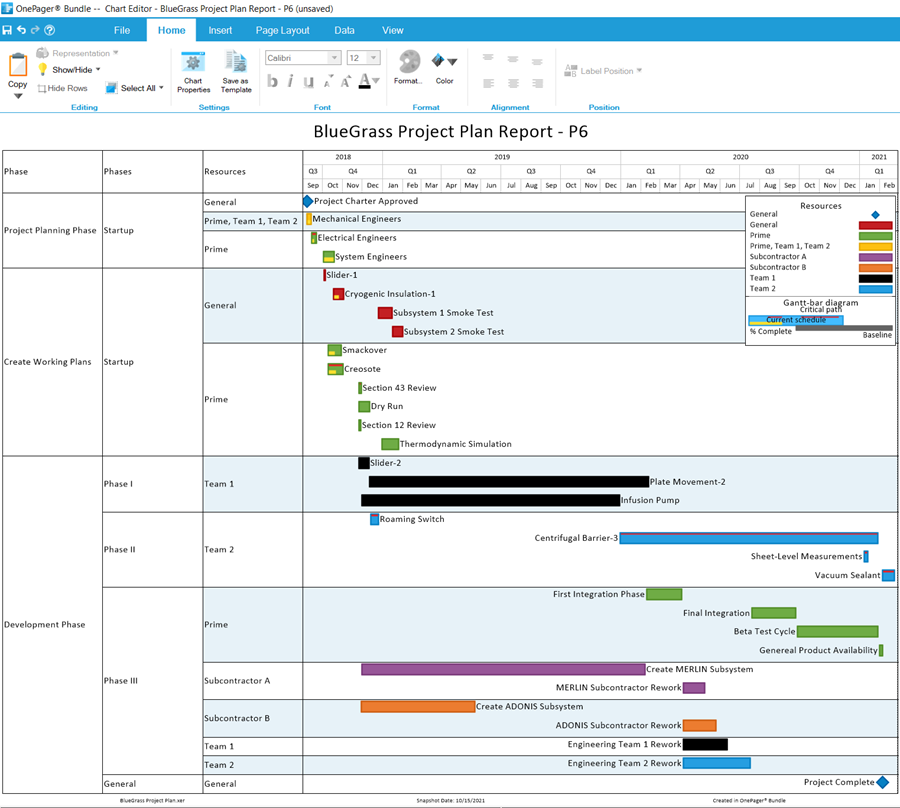Click the Hide Rows icon
Viewport: 900px width, 808px height.
(42, 88)
